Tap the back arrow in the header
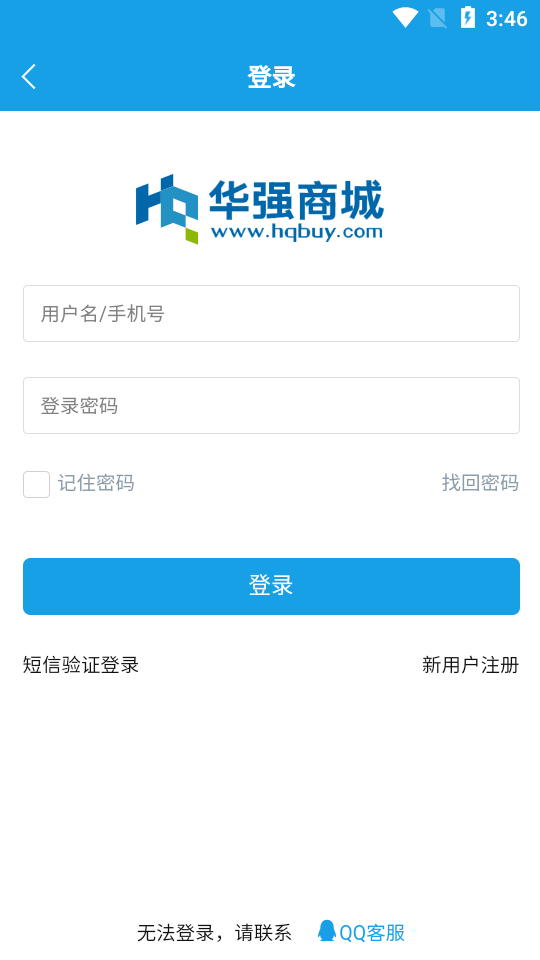This screenshot has height=960, width=540. 29,77
